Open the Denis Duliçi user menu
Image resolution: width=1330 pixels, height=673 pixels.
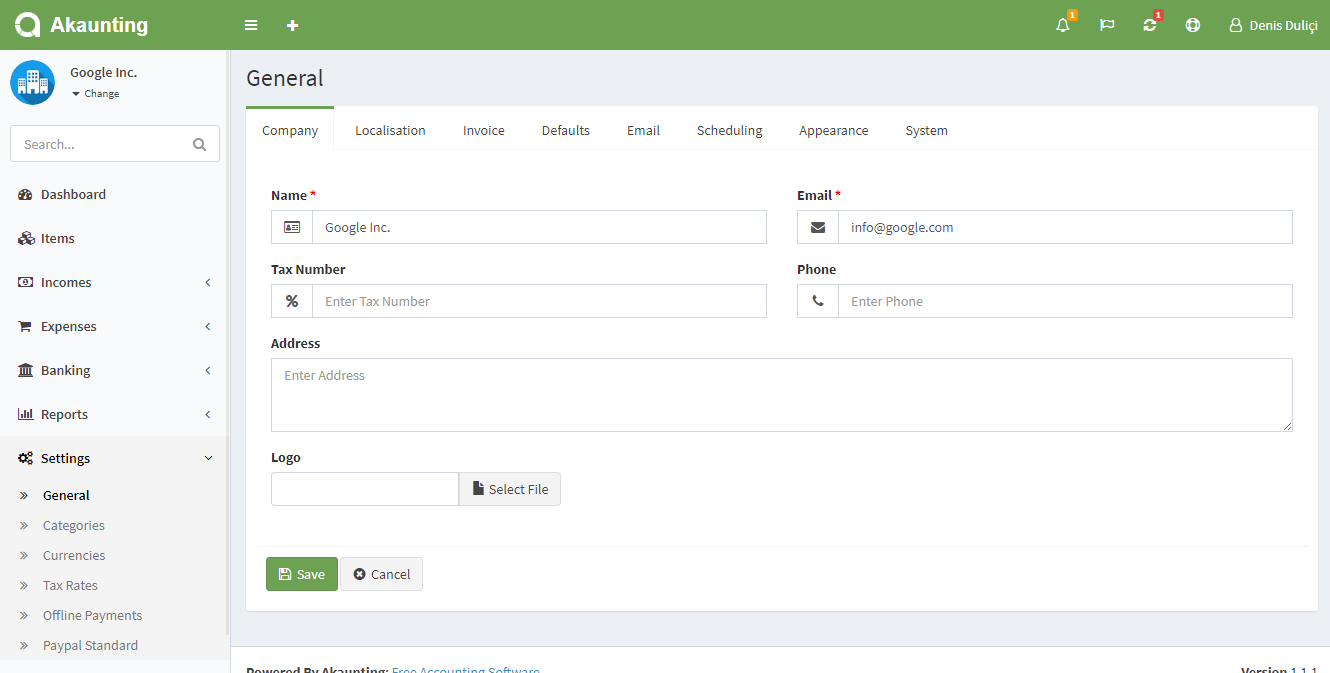tap(1273, 25)
